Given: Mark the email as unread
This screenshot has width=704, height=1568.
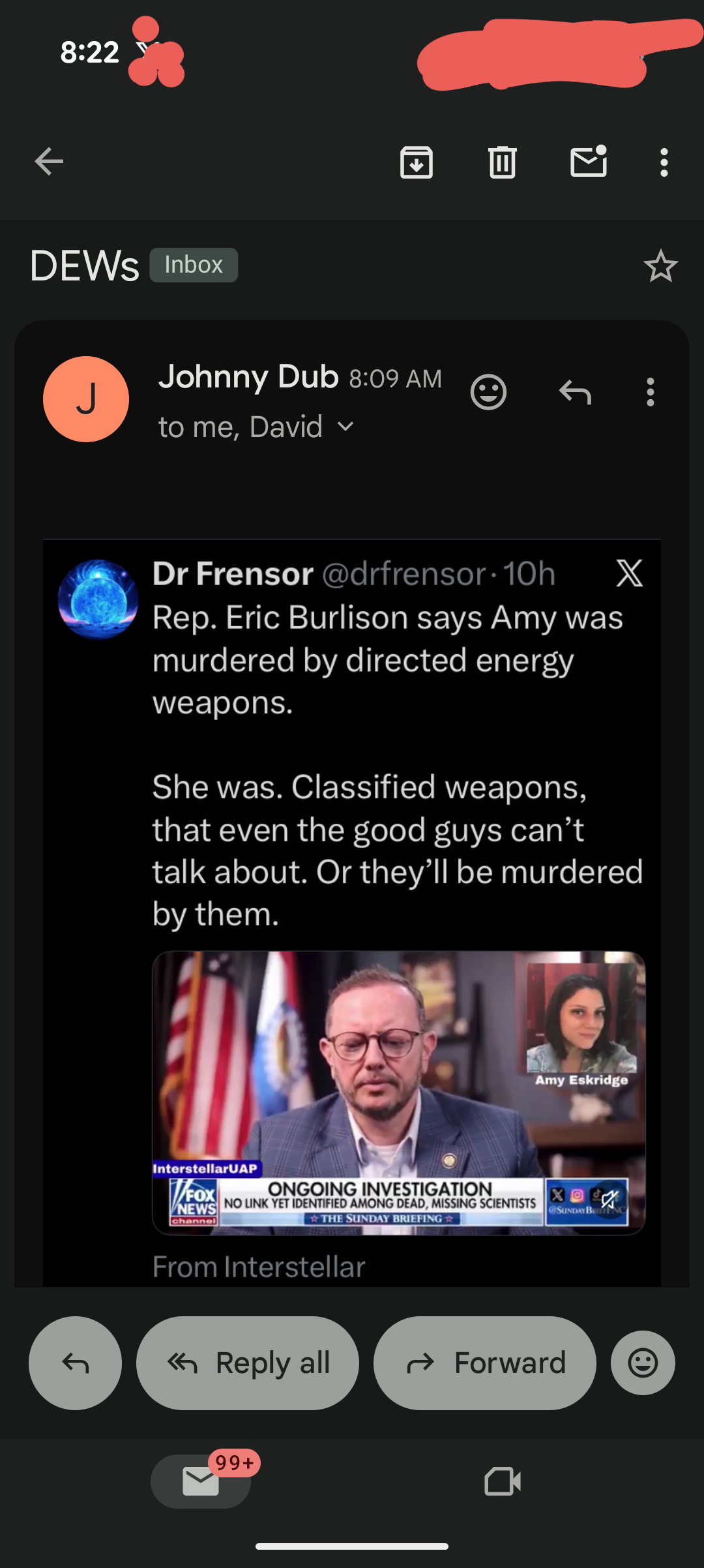Looking at the screenshot, I should (x=589, y=162).
